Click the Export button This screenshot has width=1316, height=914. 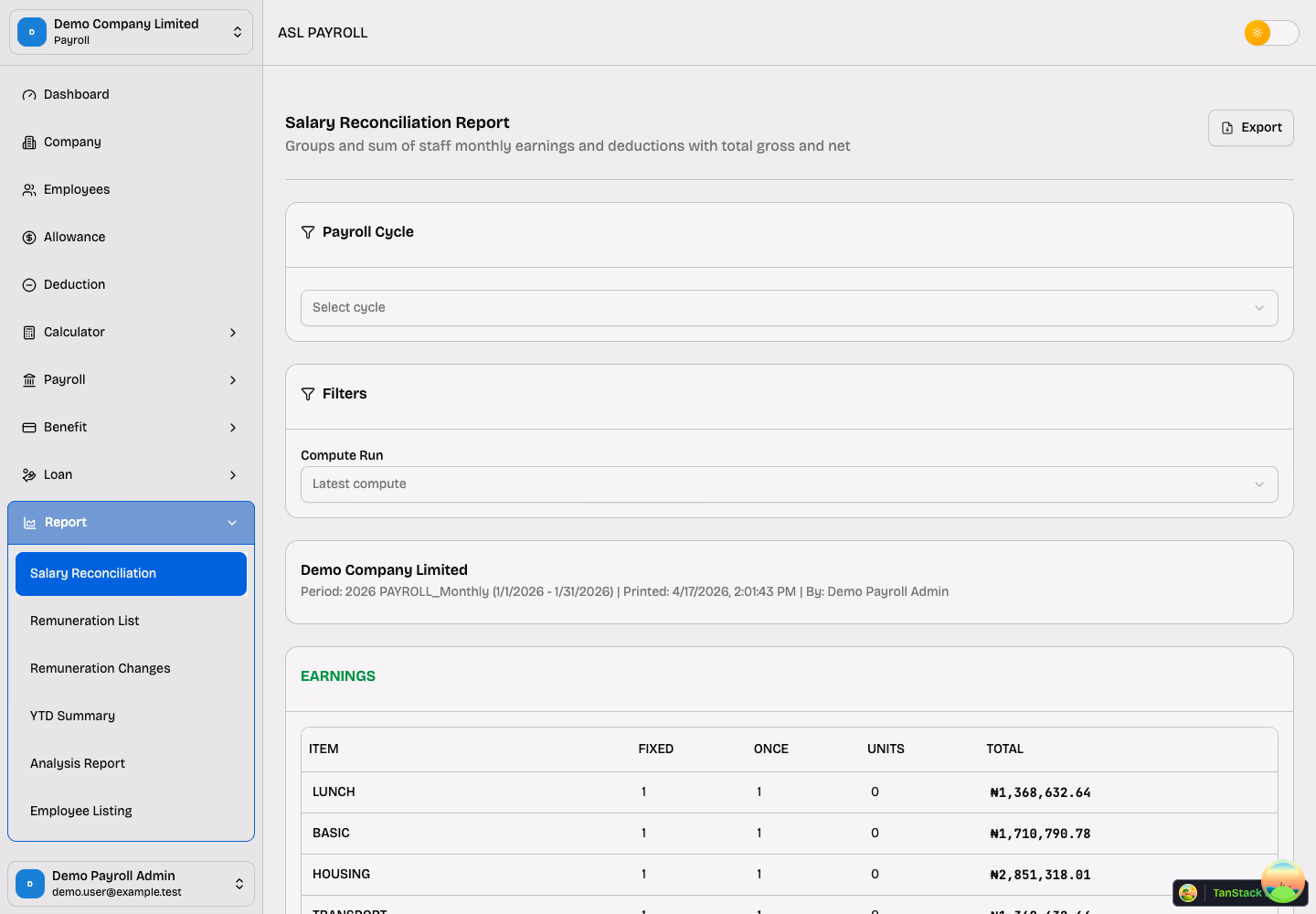click(x=1250, y=127)
